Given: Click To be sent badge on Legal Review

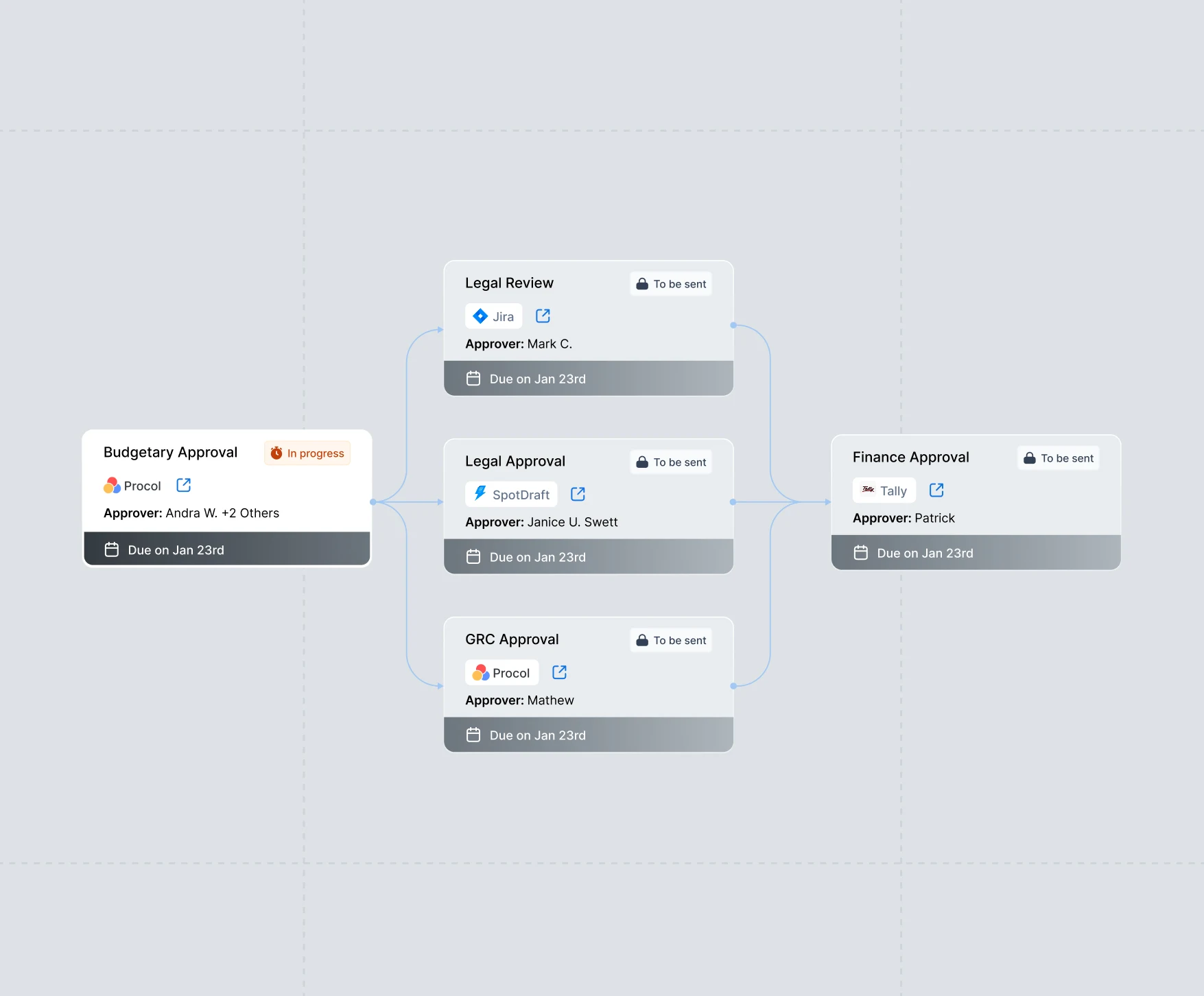Looking at the screenshot, I should click(x=671, y=284).
